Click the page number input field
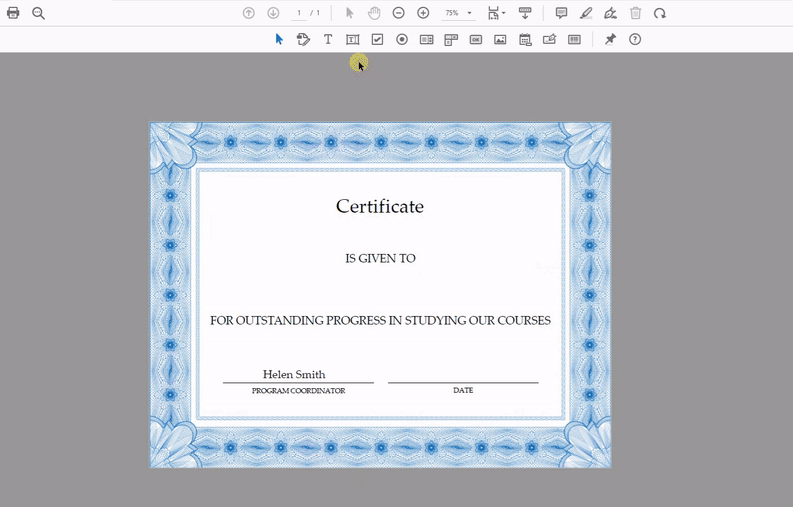This screenshot has width=793, height=507. pyautogui.click(x=298, y=13)
